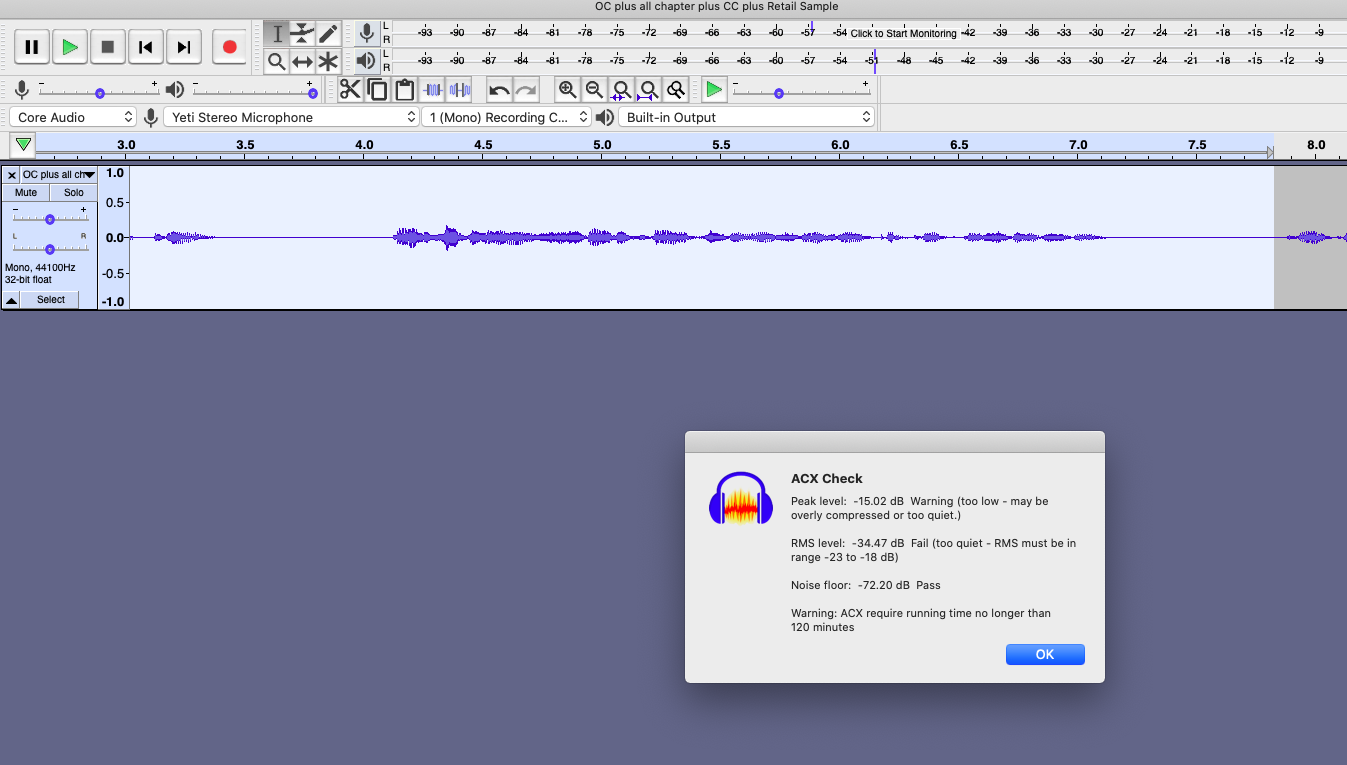The height and width of the screenshot is (765, 1347).
Task: Click the Silence Audio icon
Action: point(459,90)
